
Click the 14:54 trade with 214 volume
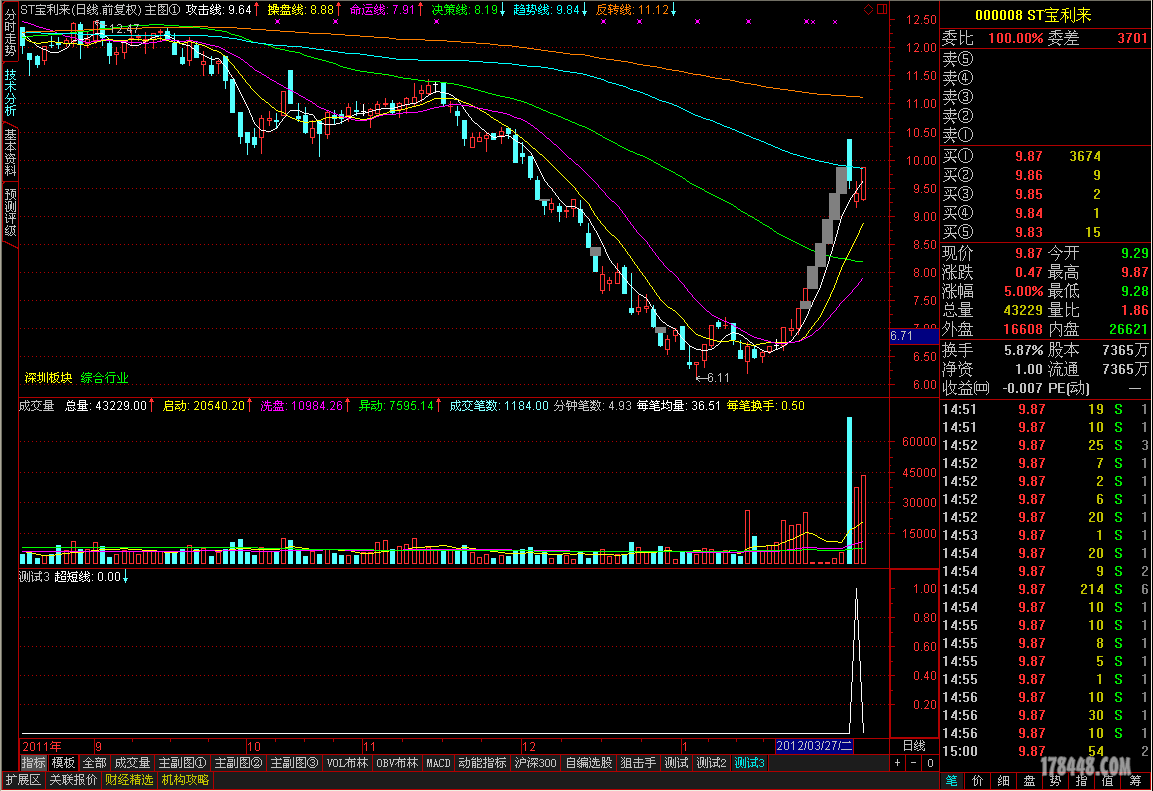click(x=1046, y=589)
